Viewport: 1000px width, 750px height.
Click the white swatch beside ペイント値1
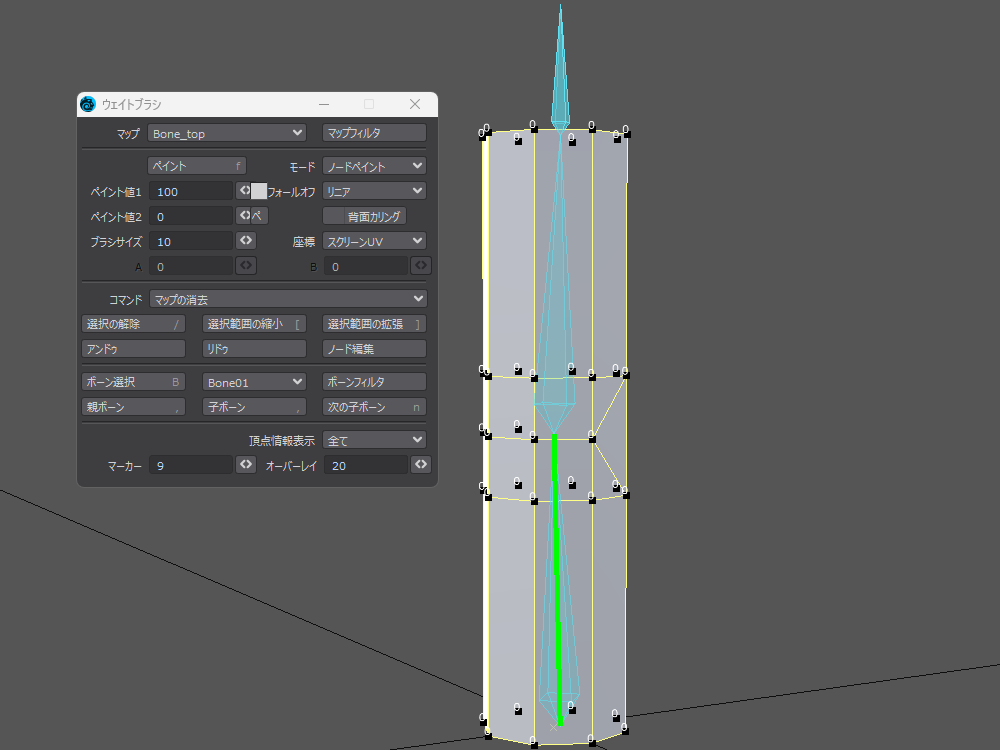[x=259, y=191]
